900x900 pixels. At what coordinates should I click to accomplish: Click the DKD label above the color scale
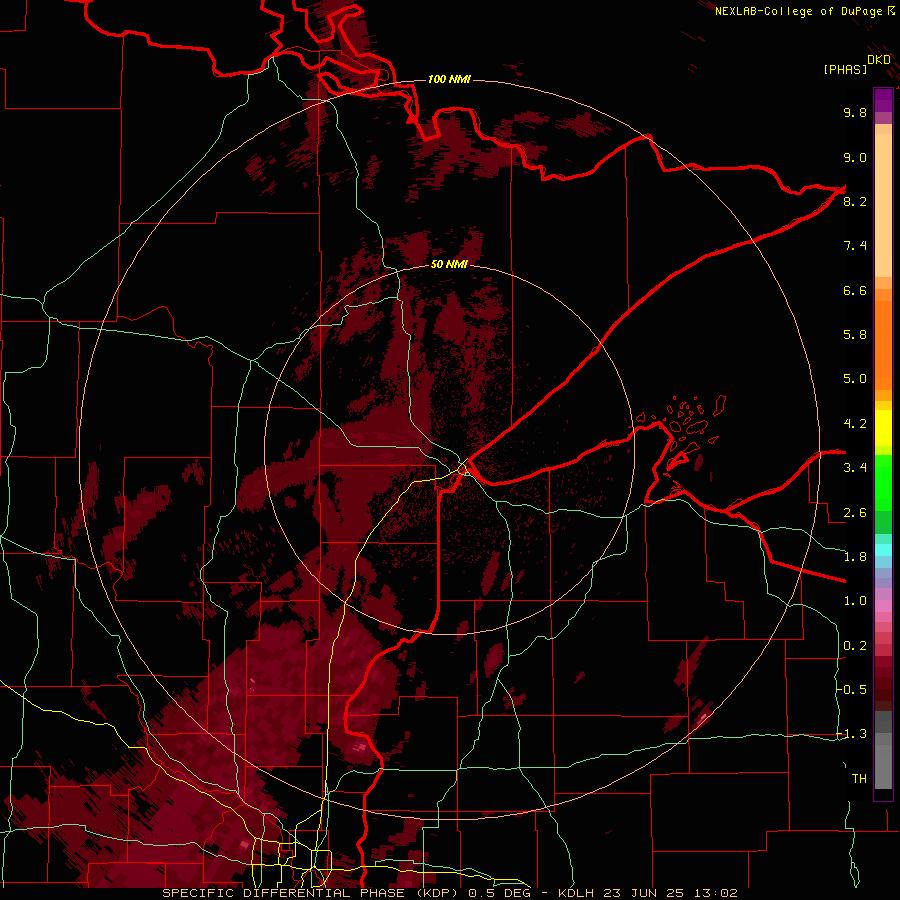pos(879,60)
